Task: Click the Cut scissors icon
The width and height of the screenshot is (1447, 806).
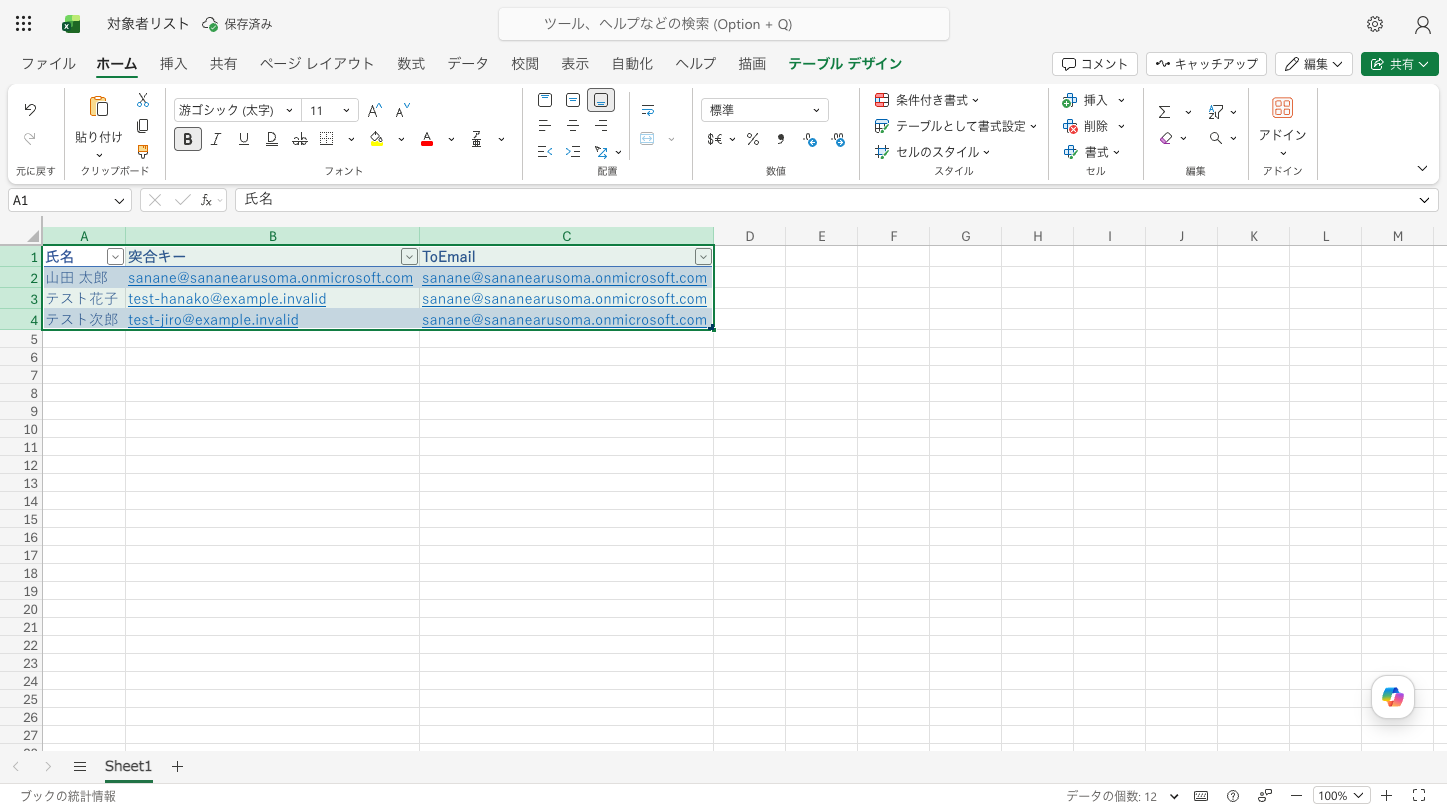Action: [x=143, y=100]
